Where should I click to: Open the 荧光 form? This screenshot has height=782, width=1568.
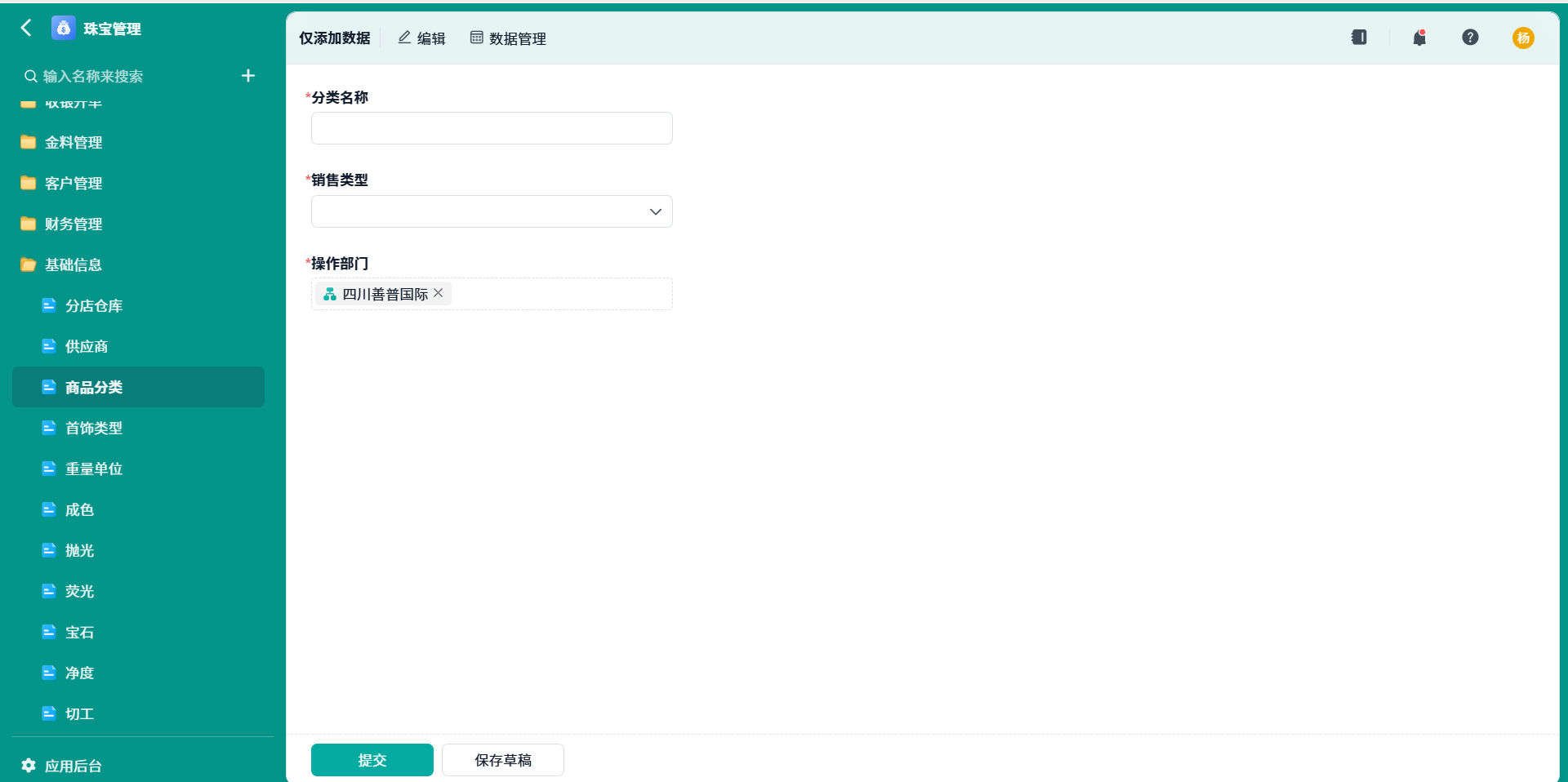click(139, 591)
